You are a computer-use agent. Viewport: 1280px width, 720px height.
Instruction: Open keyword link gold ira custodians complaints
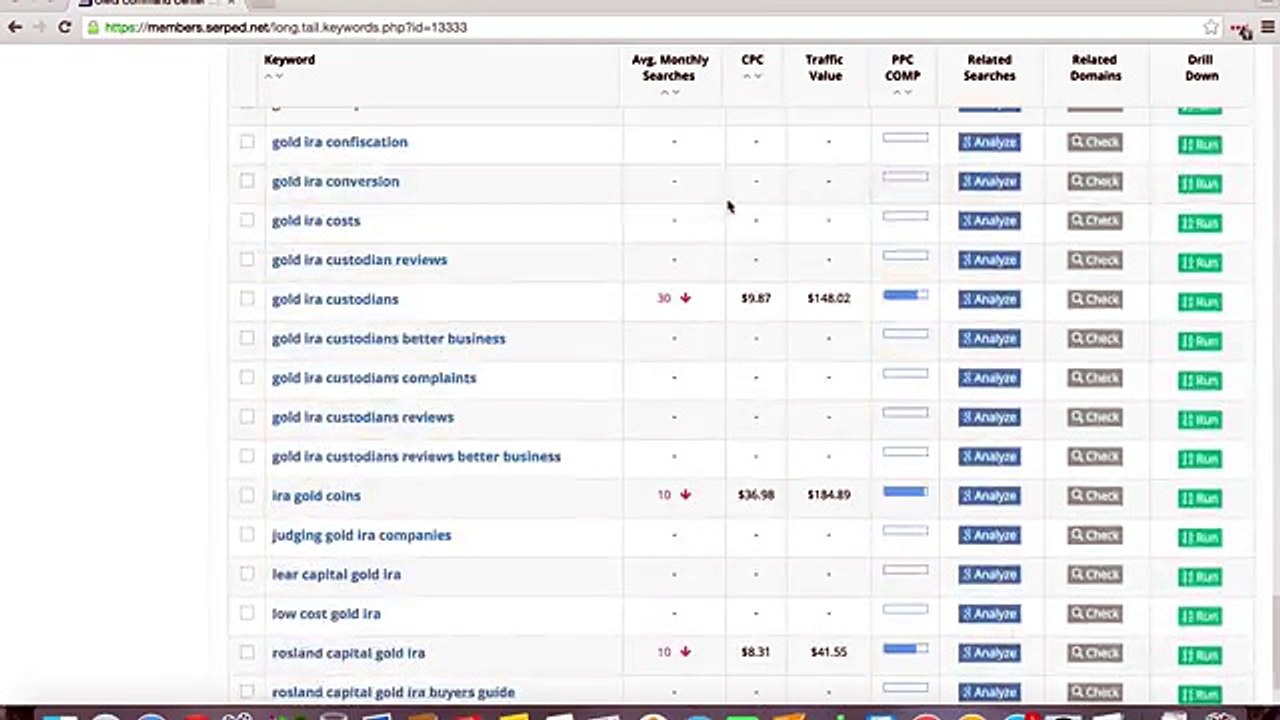(374, 378)
